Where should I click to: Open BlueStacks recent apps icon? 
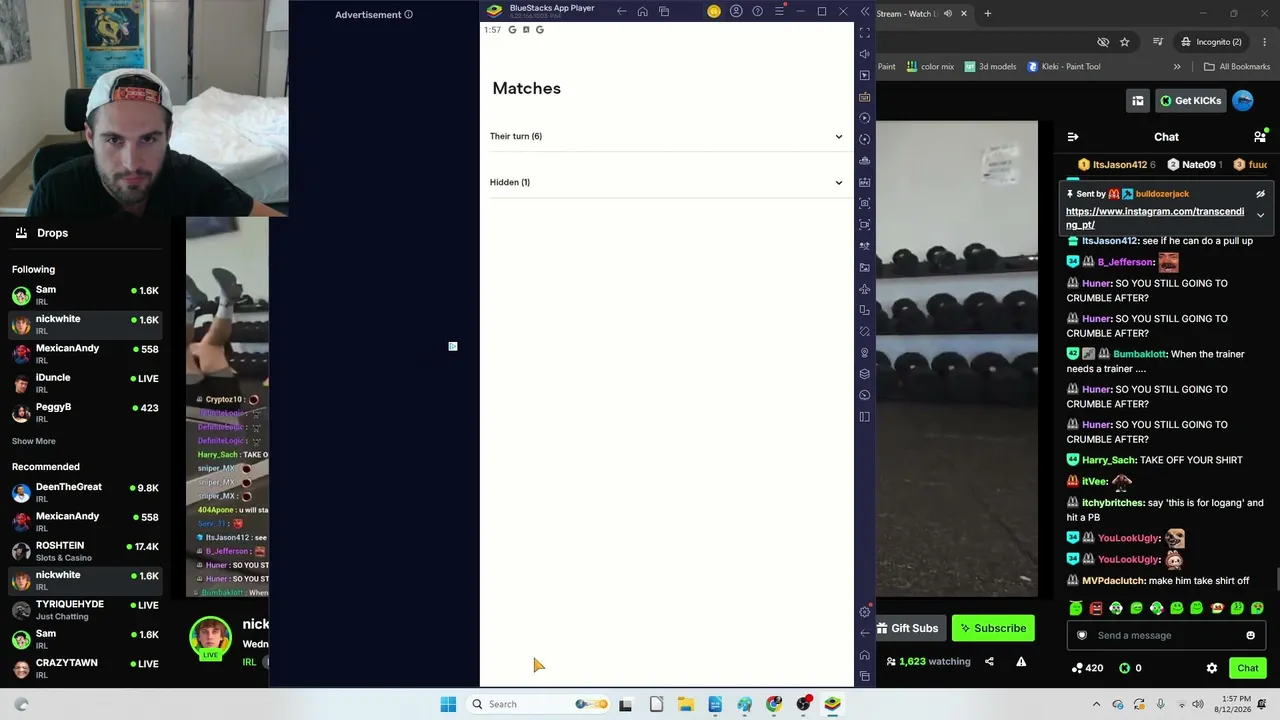point(664,12)
